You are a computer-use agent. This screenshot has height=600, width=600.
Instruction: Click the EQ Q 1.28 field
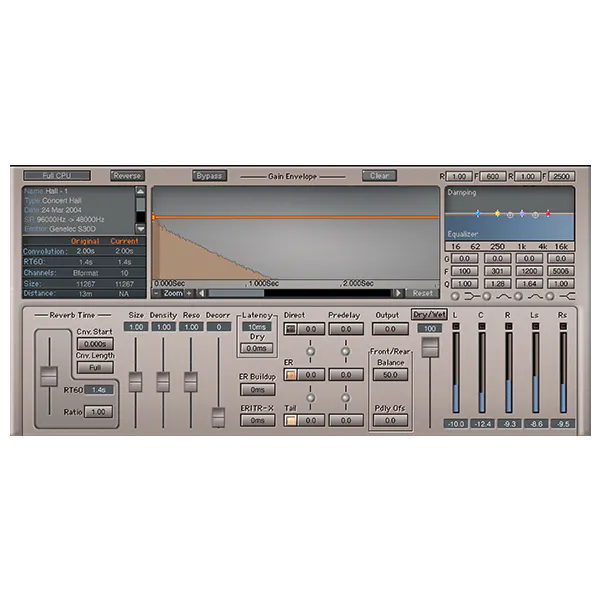497,284
